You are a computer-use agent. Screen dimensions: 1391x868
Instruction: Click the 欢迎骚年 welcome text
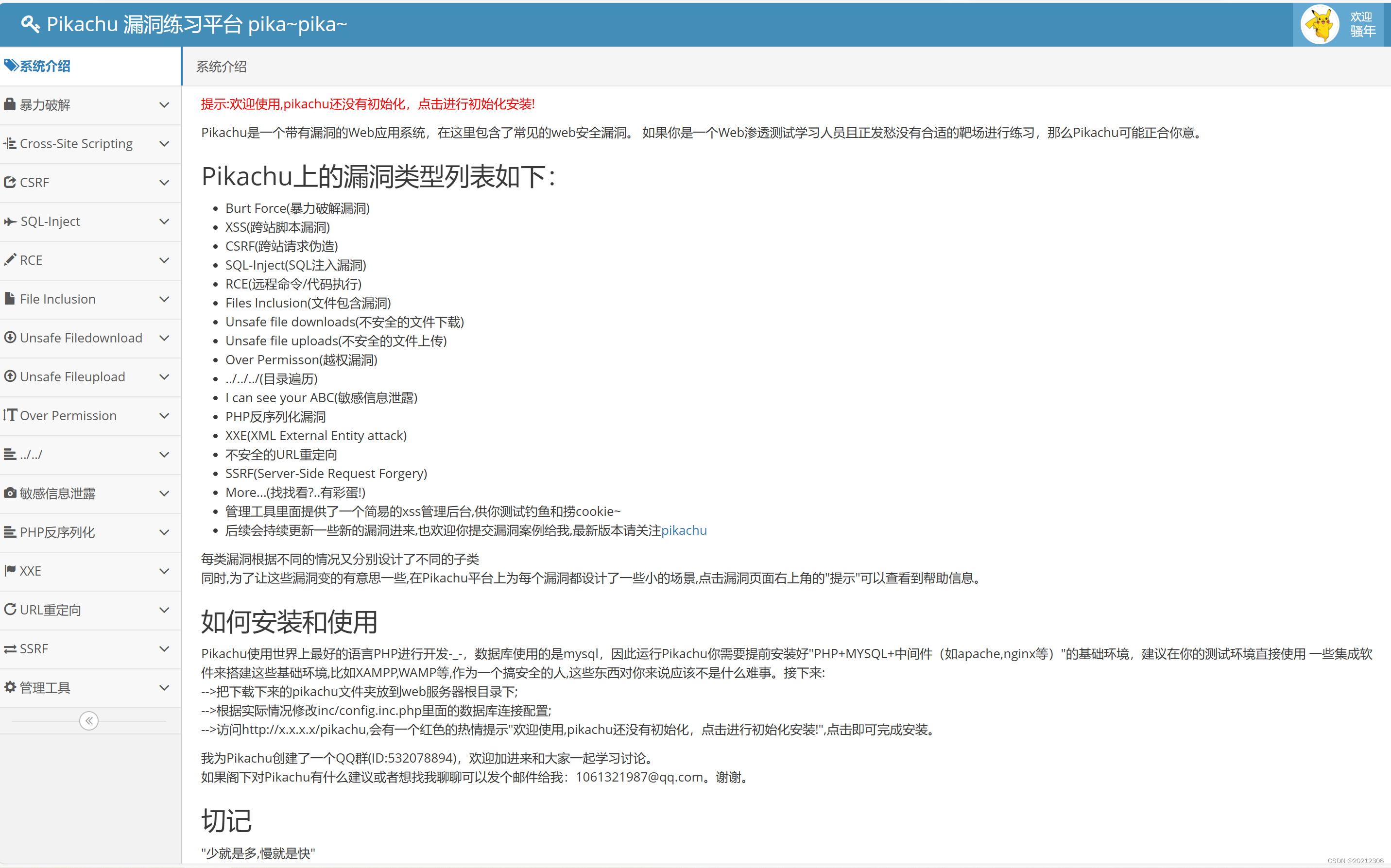(x=1362, y=24)
